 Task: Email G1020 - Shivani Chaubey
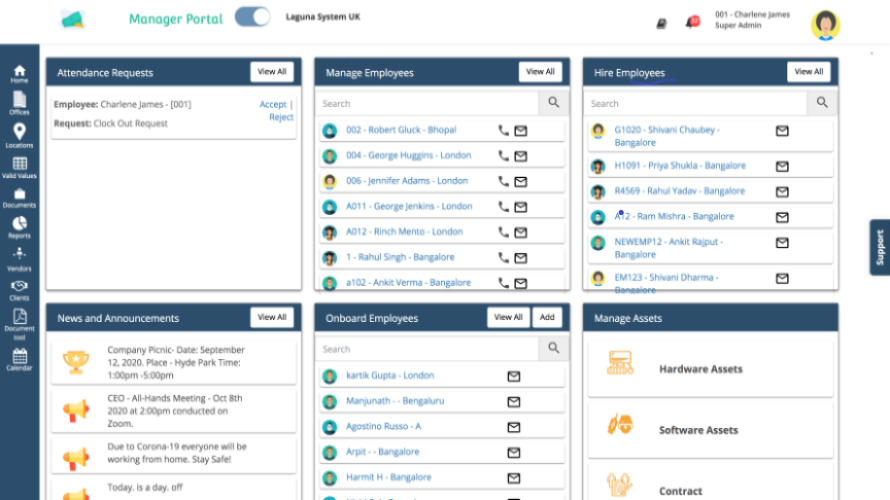tap(782, 131)
